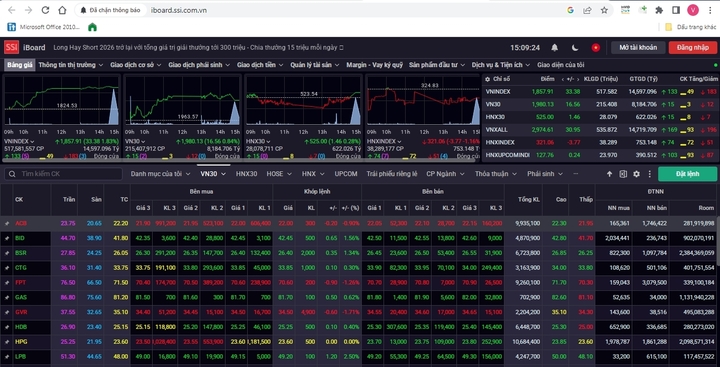Open Dấu trang khác bookmarks folder

(x=691, y=27)
